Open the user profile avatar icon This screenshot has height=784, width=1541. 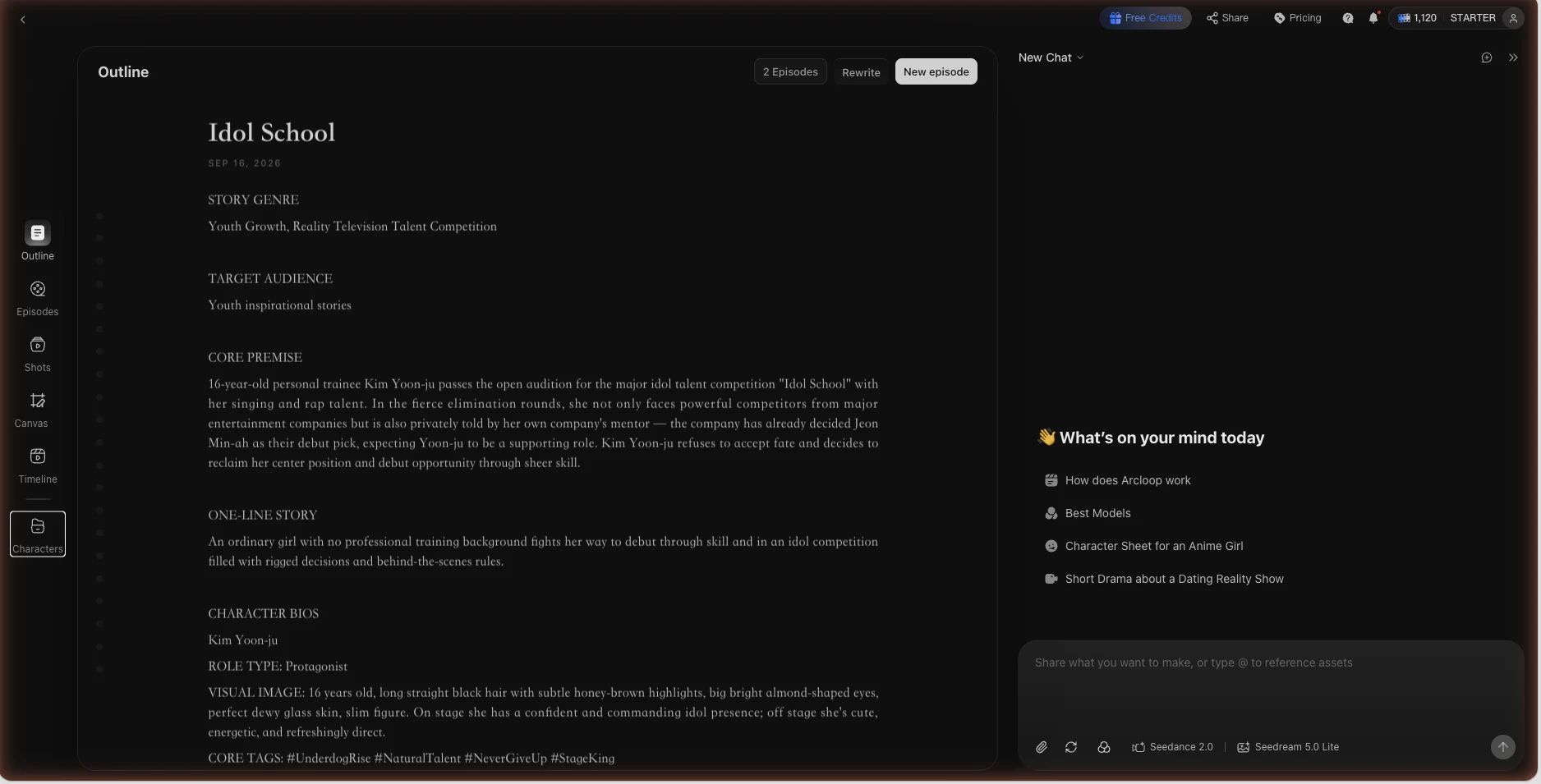1513,18
